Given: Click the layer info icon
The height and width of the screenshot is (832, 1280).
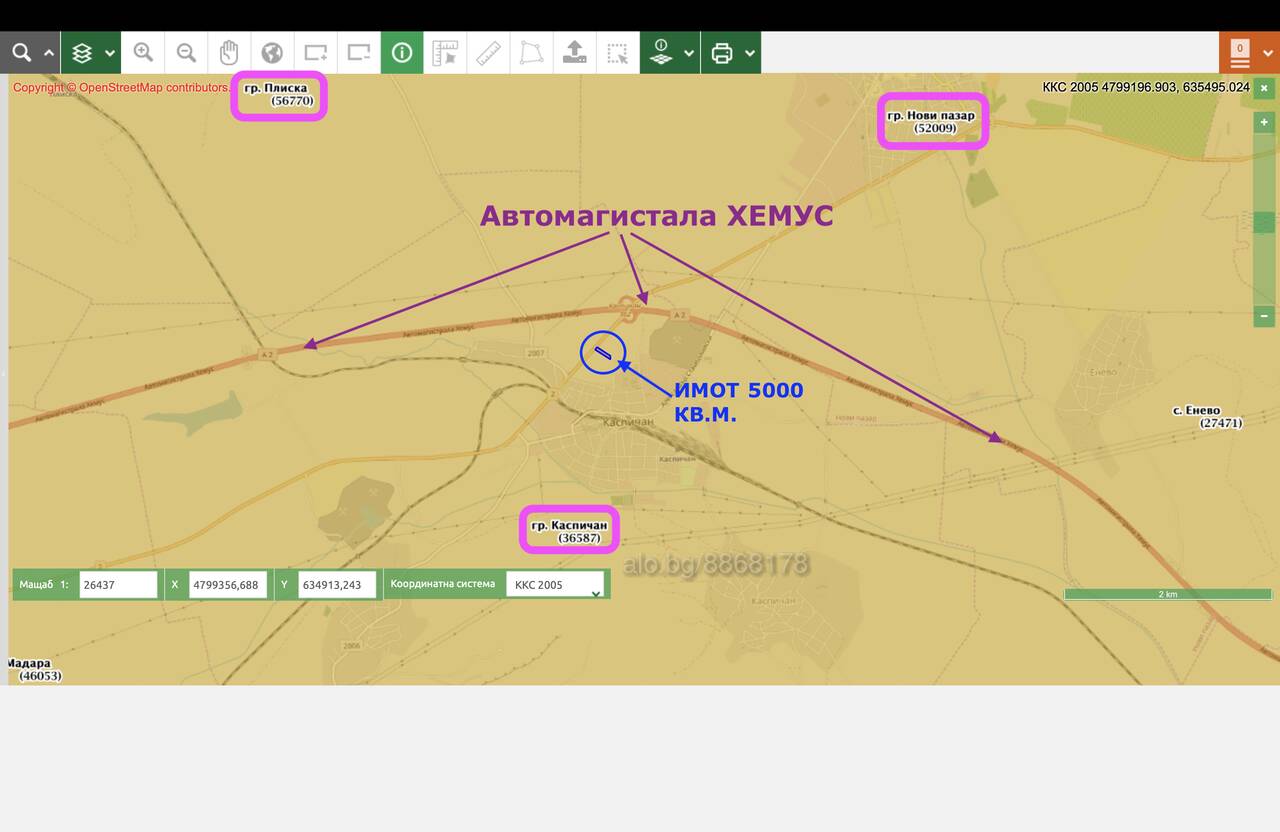Looking at the screenshot, I should point(661,52).
